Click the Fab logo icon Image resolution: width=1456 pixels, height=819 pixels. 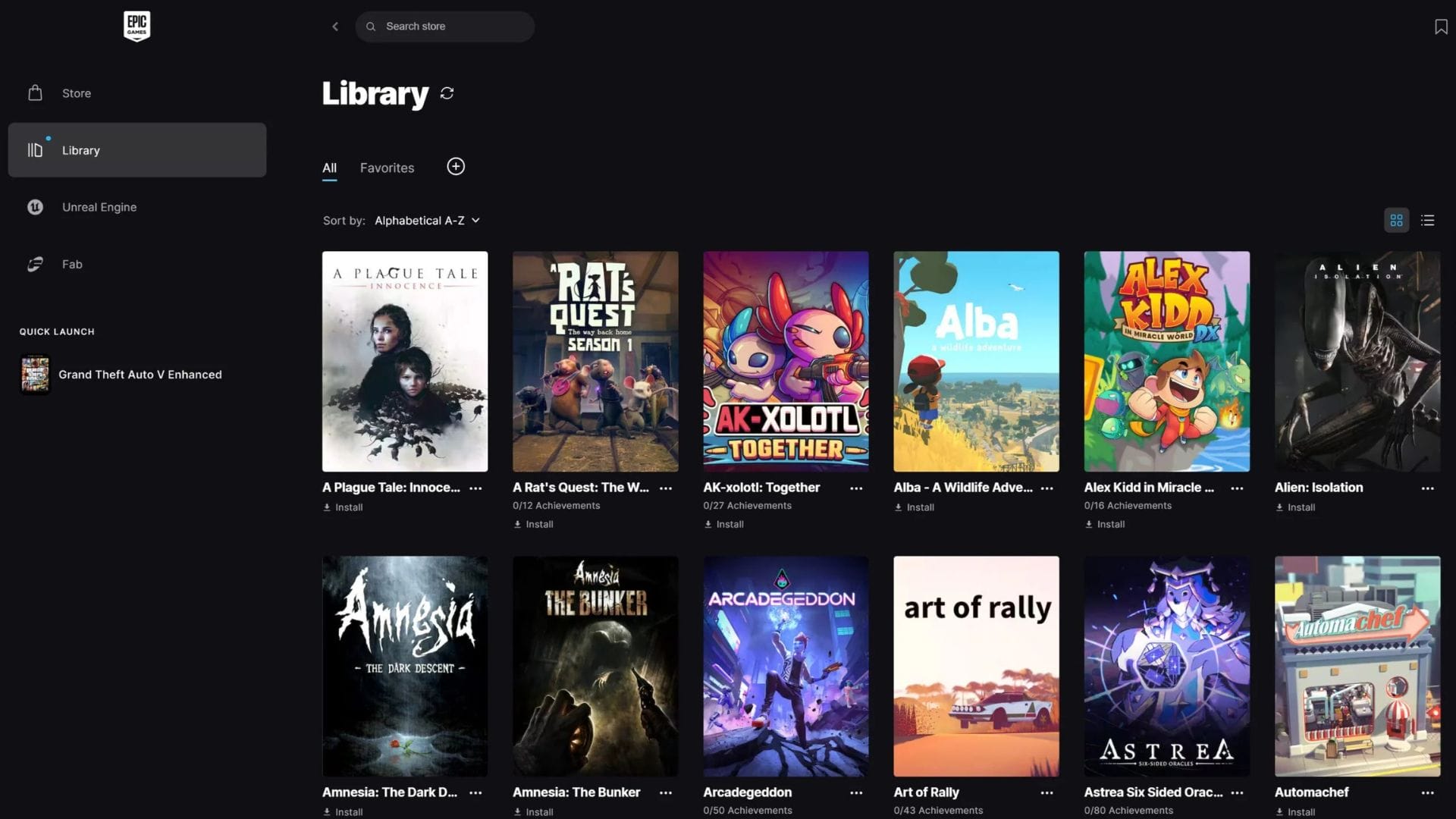[x=35, y=264]
